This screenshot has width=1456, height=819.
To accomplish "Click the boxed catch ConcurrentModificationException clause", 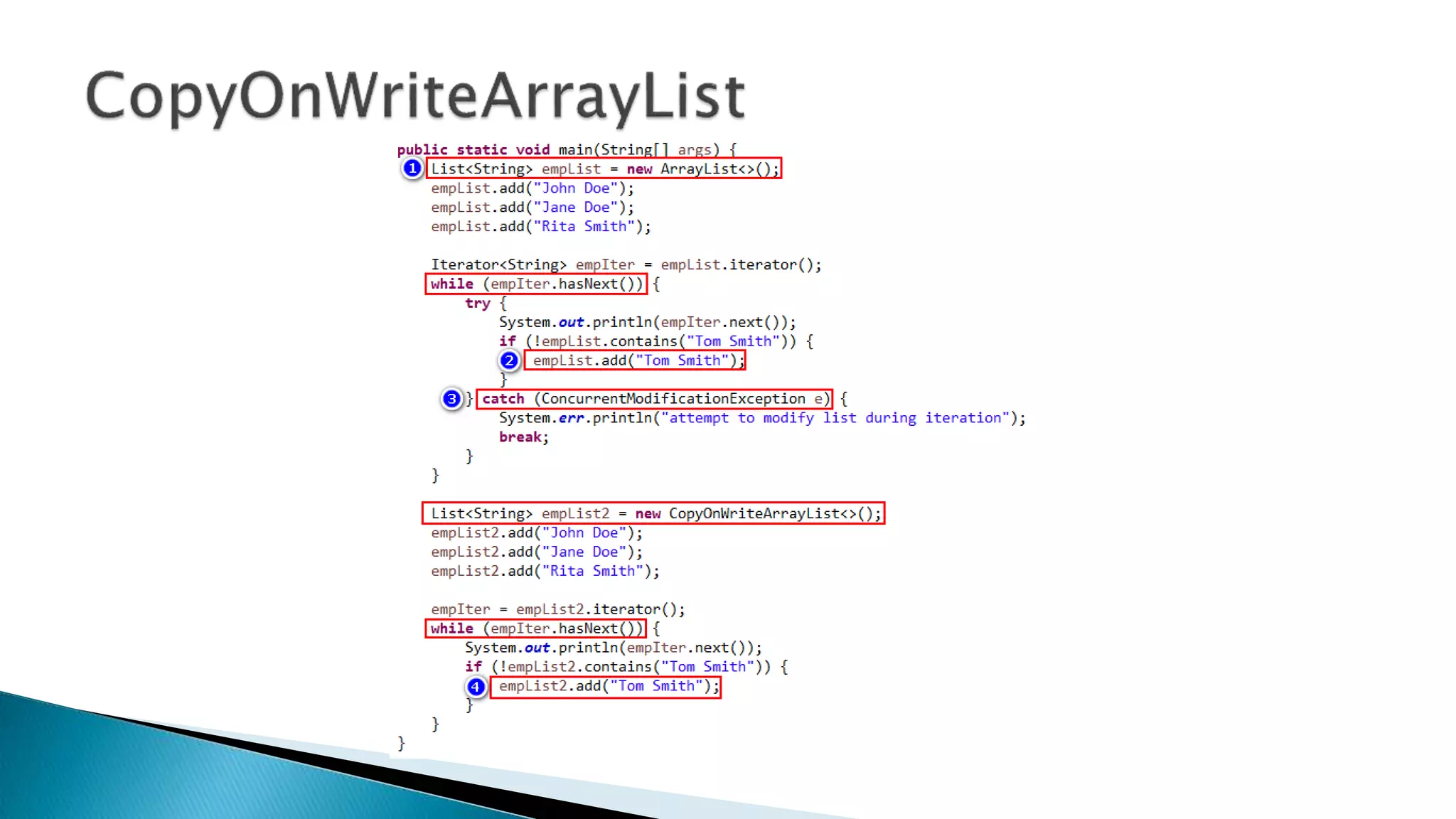I will (654, 399).
